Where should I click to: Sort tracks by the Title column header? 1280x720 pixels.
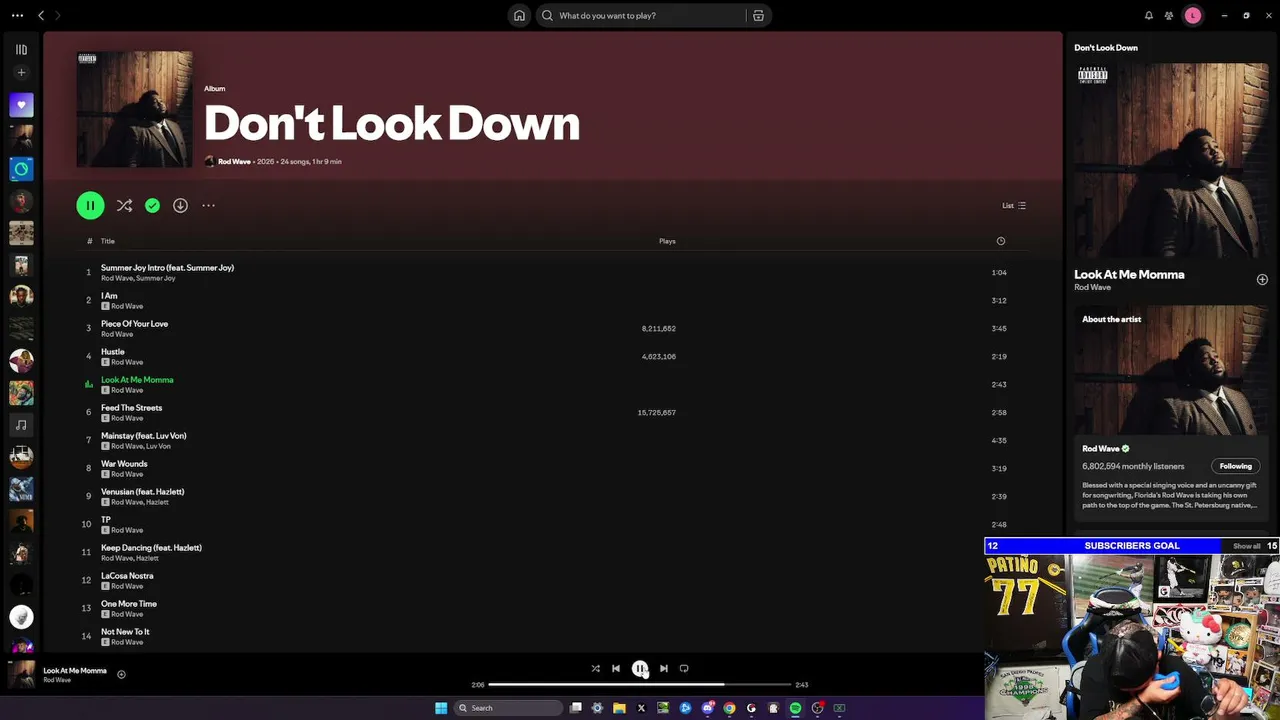107,241
